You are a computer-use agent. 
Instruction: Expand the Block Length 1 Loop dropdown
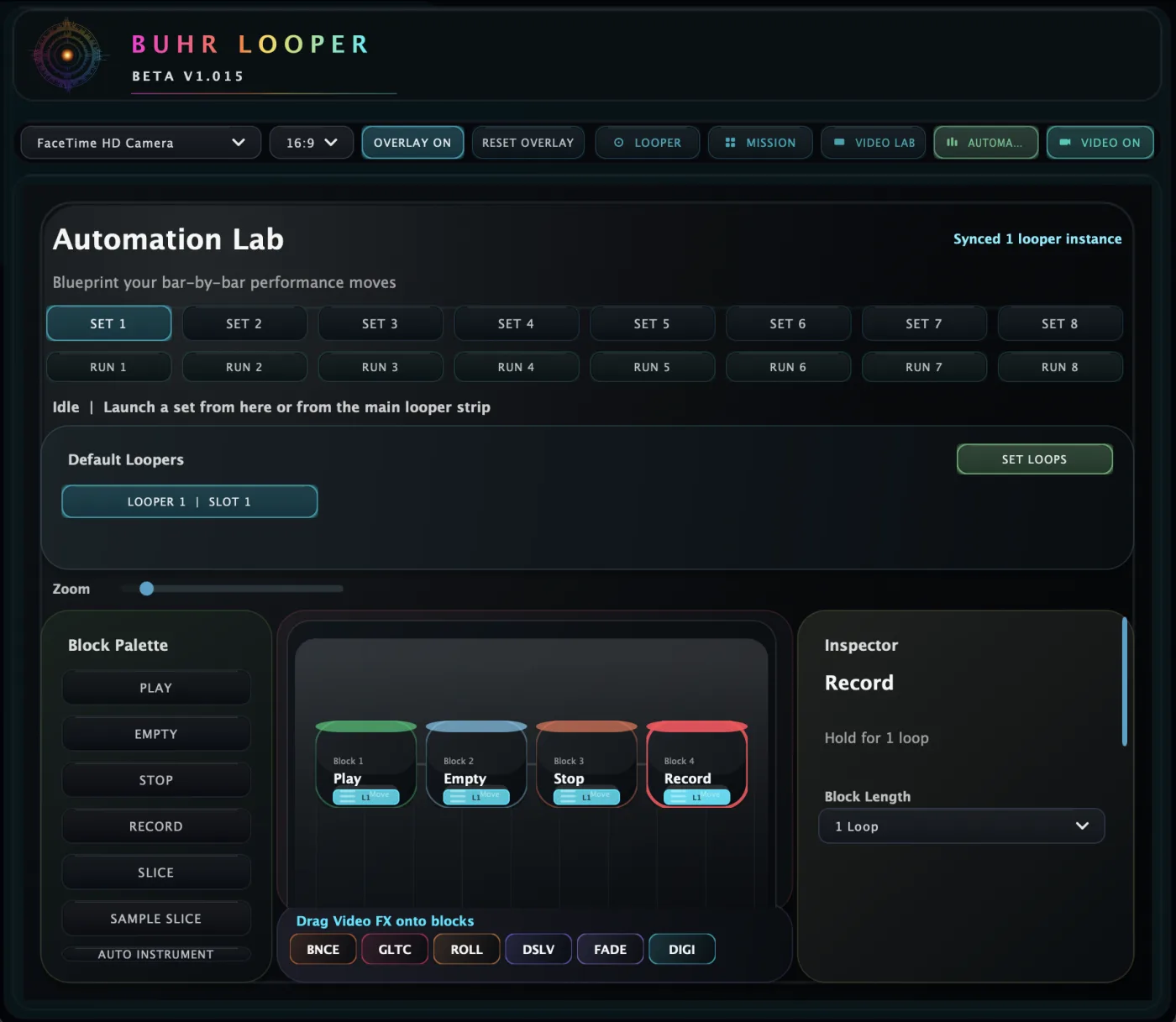tap(961, 826)
